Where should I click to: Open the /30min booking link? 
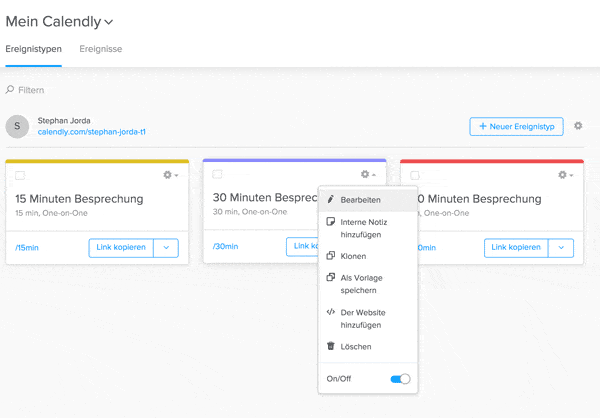(x=225, y=247)
